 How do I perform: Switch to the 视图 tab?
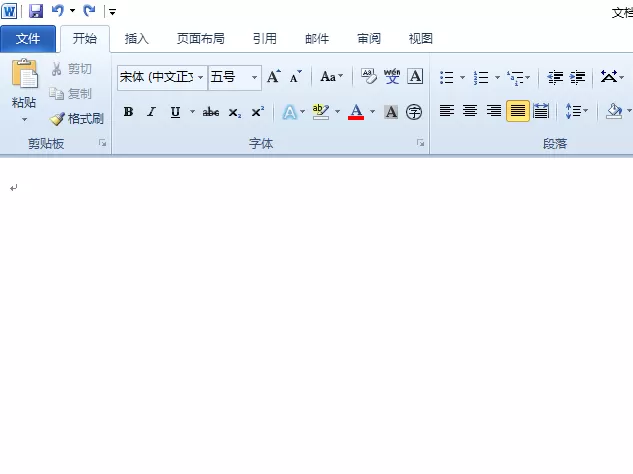click(421, 39)
